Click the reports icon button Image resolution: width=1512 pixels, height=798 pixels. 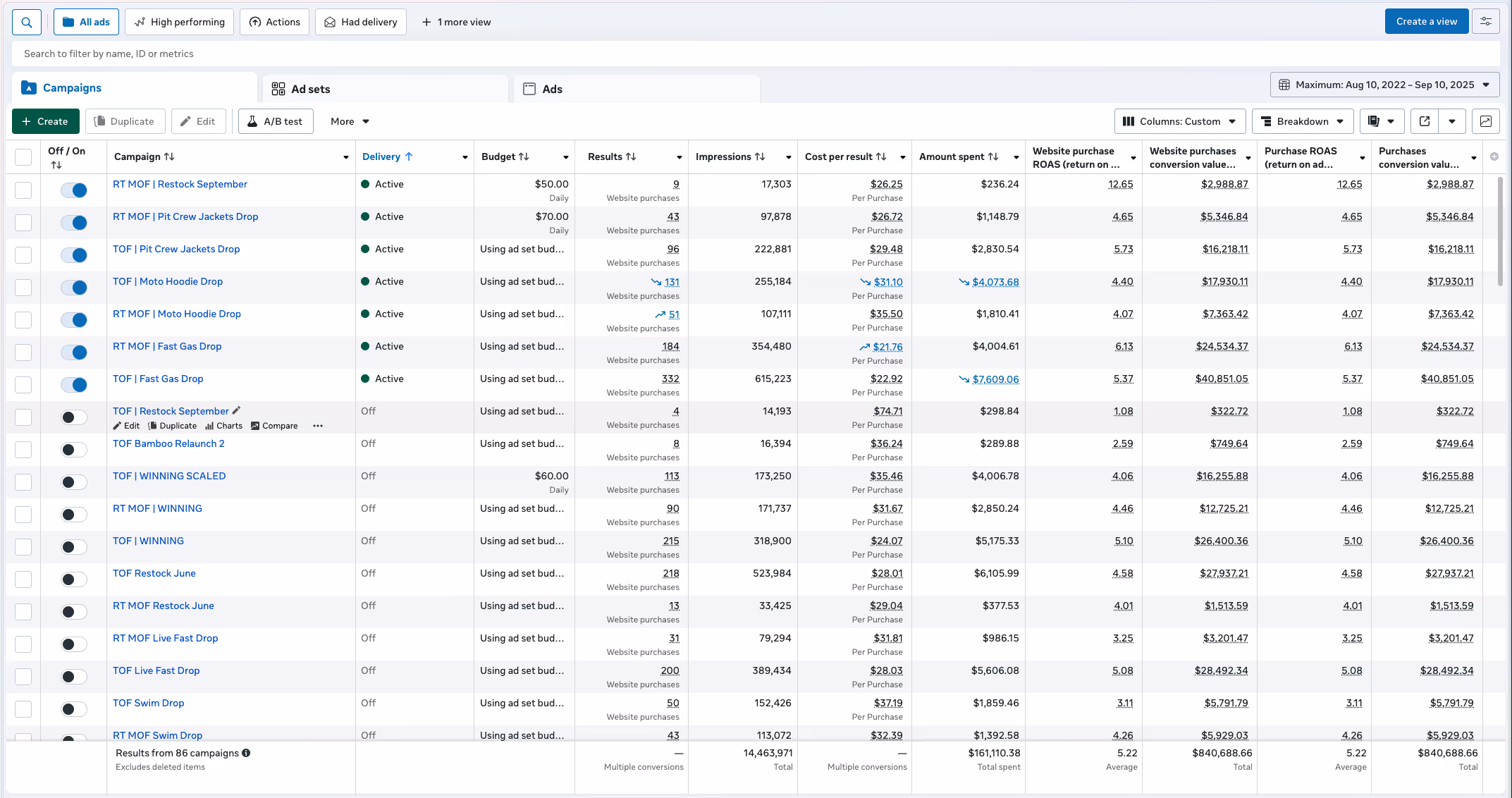[x=1374, y=121]
